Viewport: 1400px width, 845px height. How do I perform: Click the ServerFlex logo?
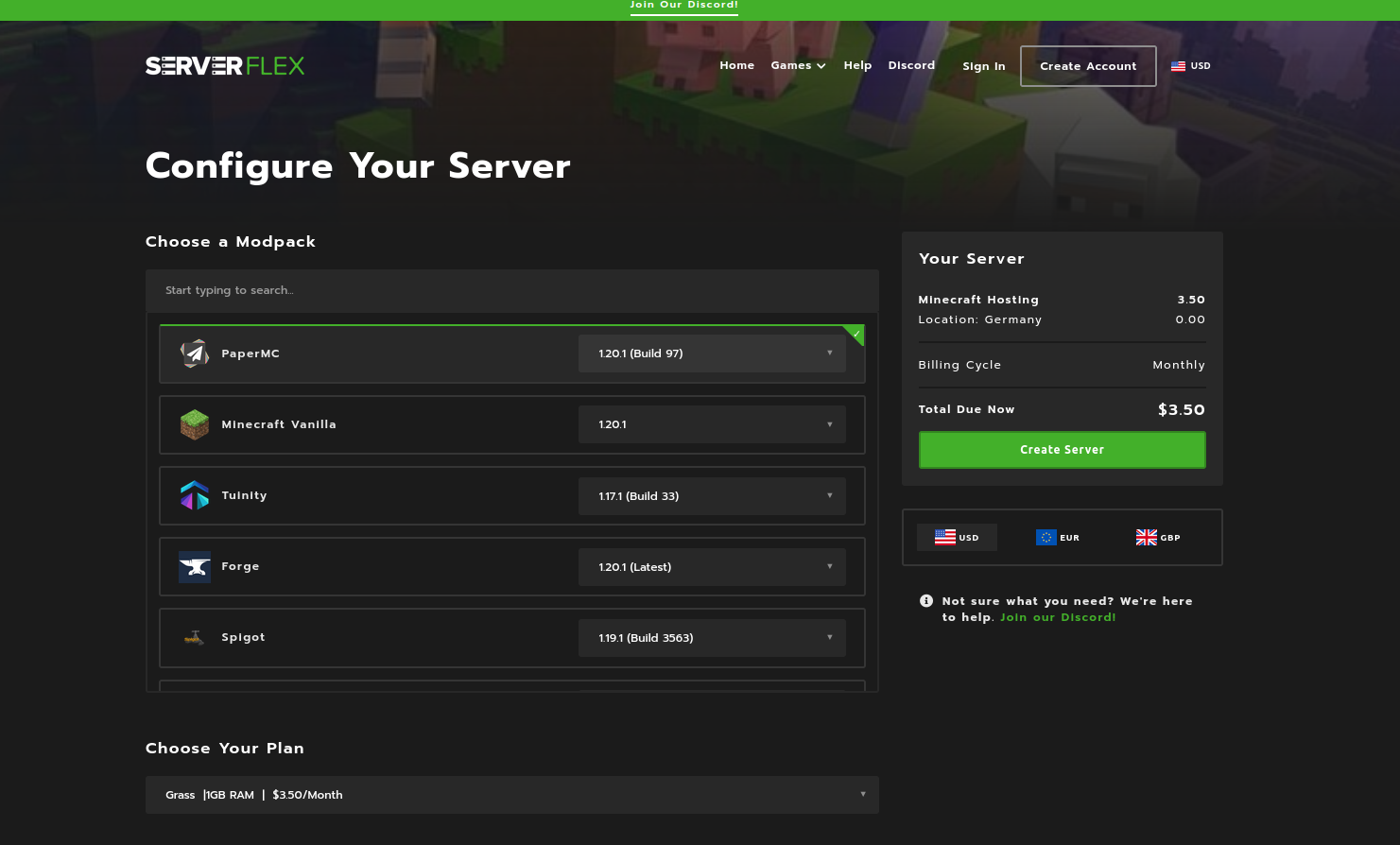click(x=225, y=66)
